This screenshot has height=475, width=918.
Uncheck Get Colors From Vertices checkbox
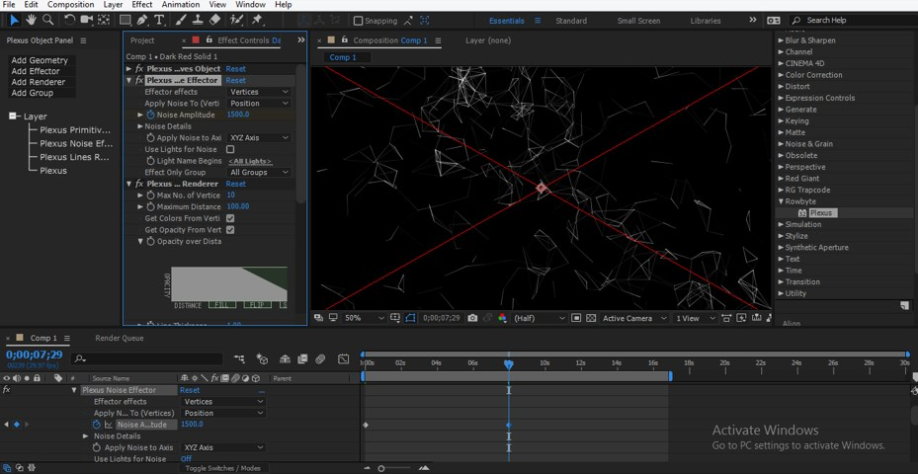pos(230,218)
